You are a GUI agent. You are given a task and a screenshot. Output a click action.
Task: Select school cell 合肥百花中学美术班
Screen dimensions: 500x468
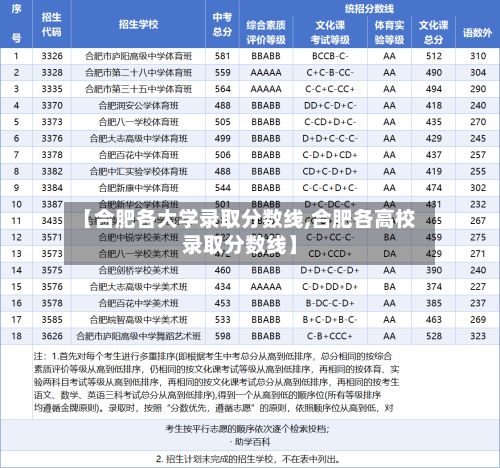coord(138,303)
